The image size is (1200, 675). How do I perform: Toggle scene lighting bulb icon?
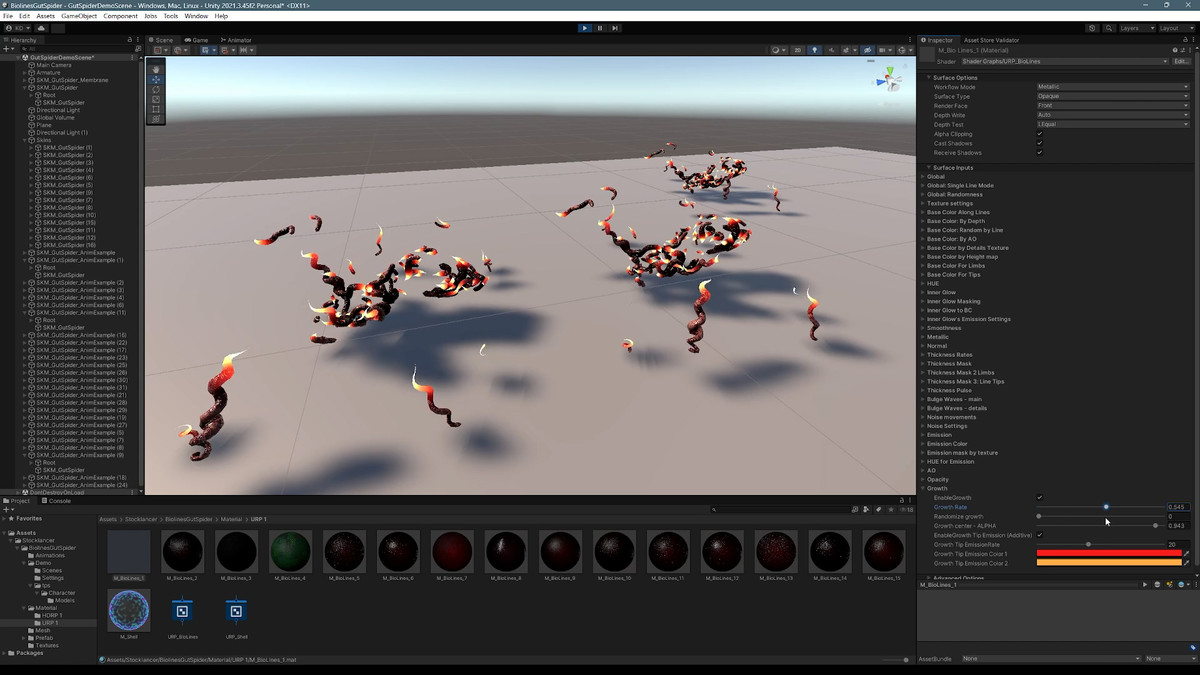(x=814, y=49)
